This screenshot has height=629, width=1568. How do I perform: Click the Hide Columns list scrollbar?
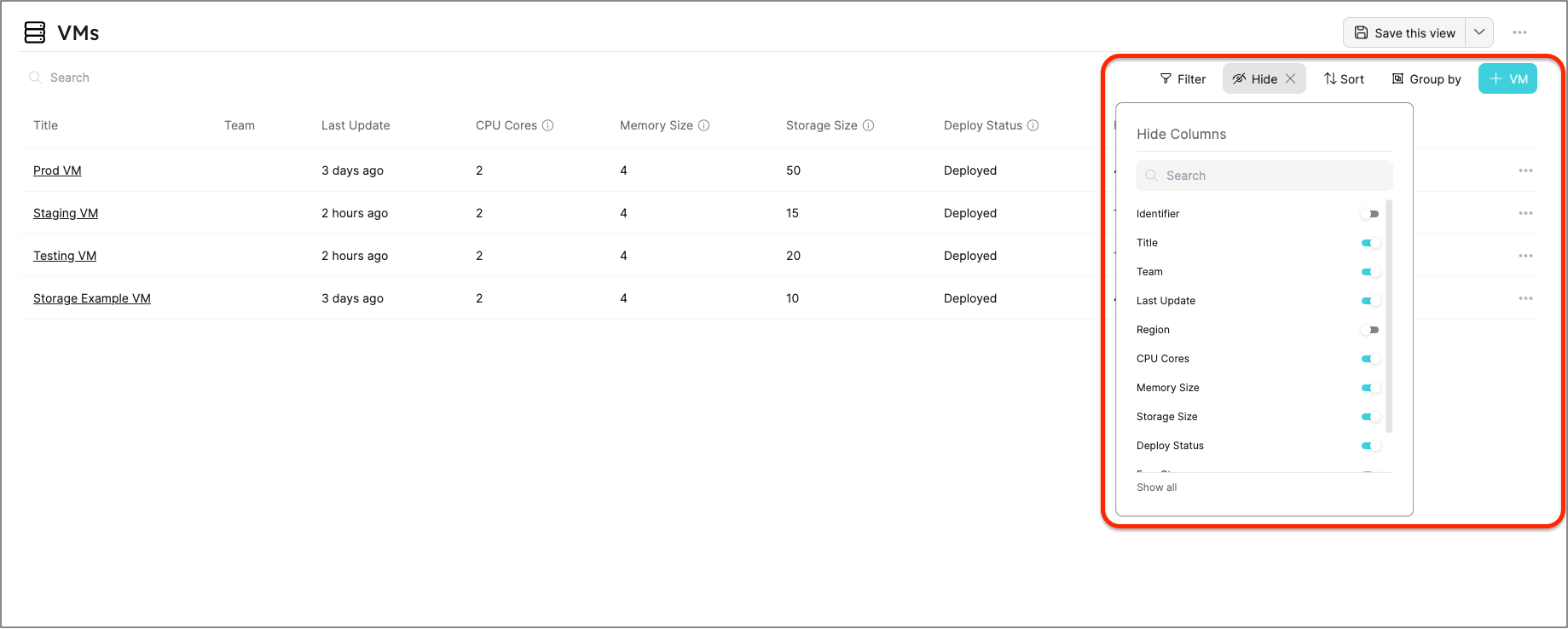pos(1389,315)
